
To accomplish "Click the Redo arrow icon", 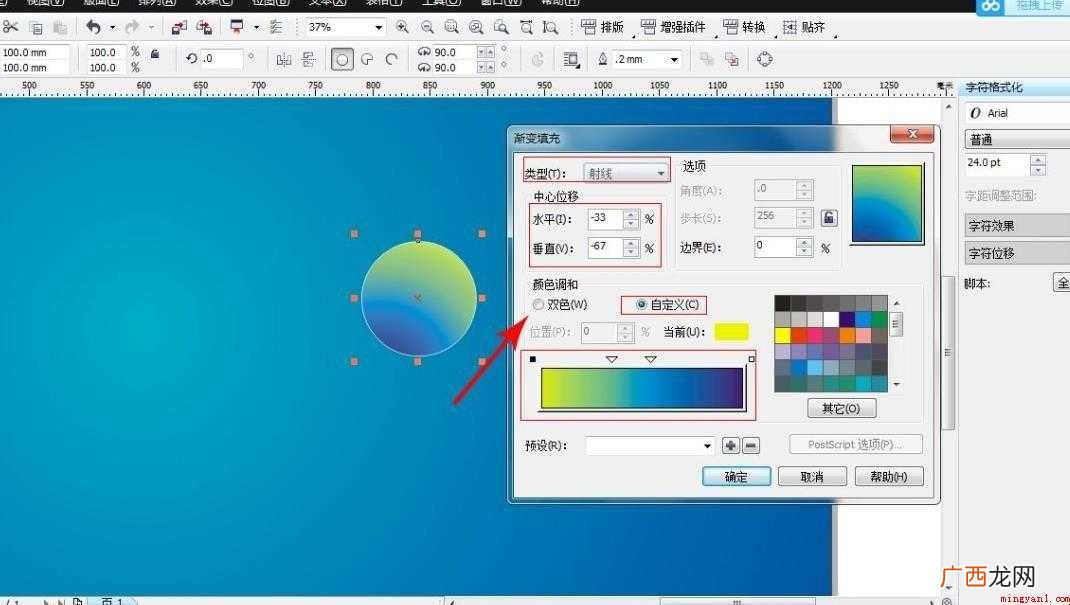I will [132, 27].
